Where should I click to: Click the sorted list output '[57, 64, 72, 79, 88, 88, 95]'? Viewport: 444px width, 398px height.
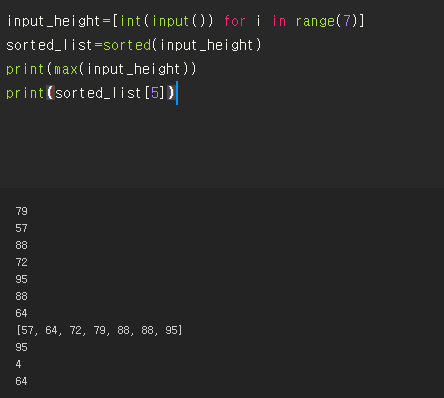click(x=99, y=330)
